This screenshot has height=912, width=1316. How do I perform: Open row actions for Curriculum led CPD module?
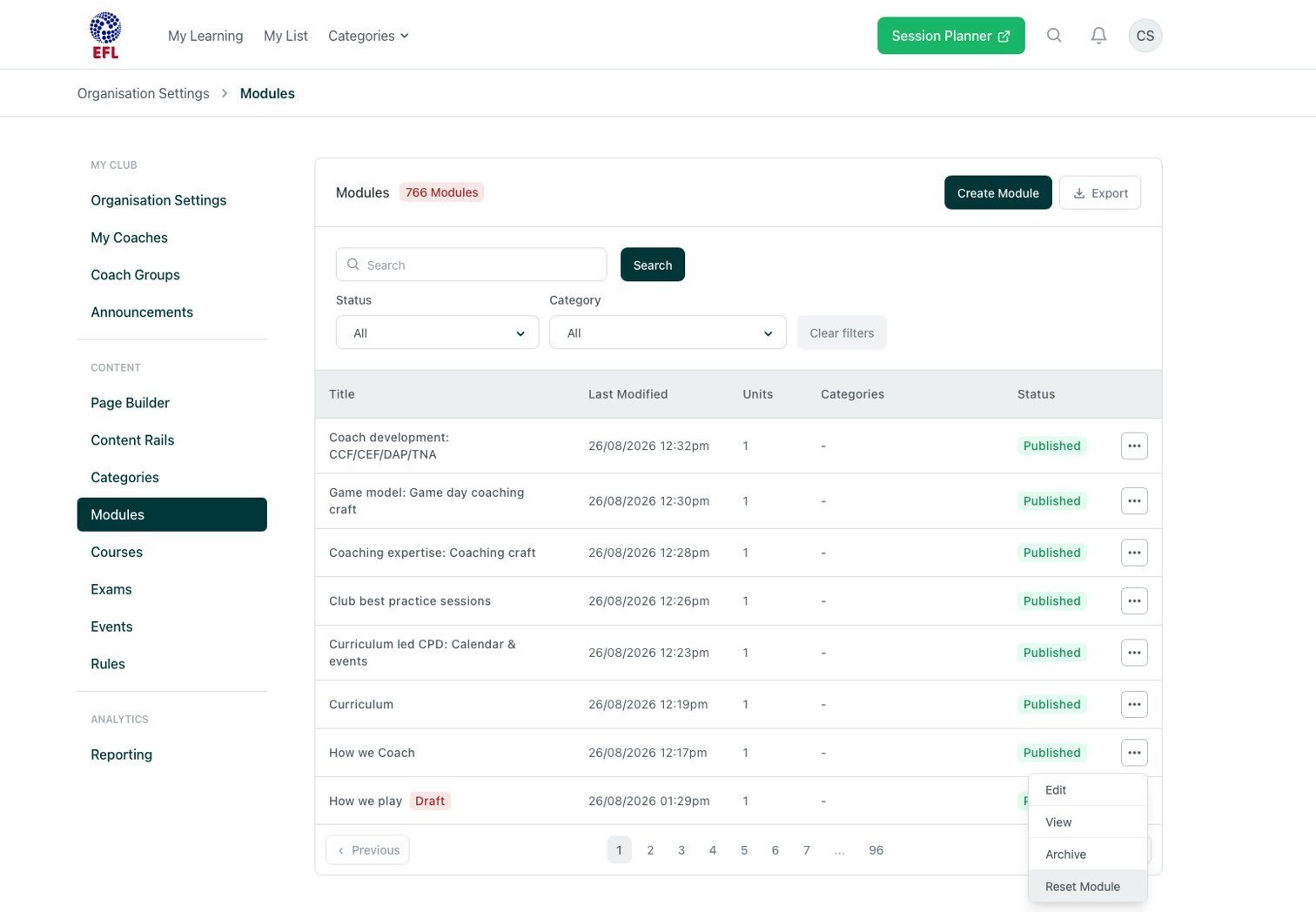(1134, 653)
